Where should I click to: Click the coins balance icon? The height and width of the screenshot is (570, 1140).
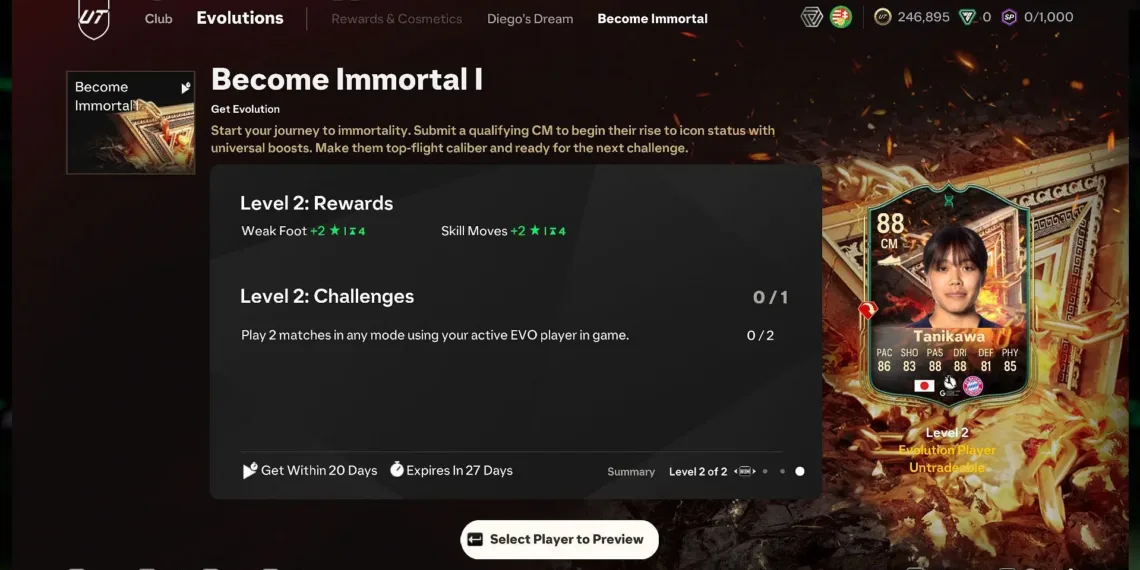(x=883, y=17)
